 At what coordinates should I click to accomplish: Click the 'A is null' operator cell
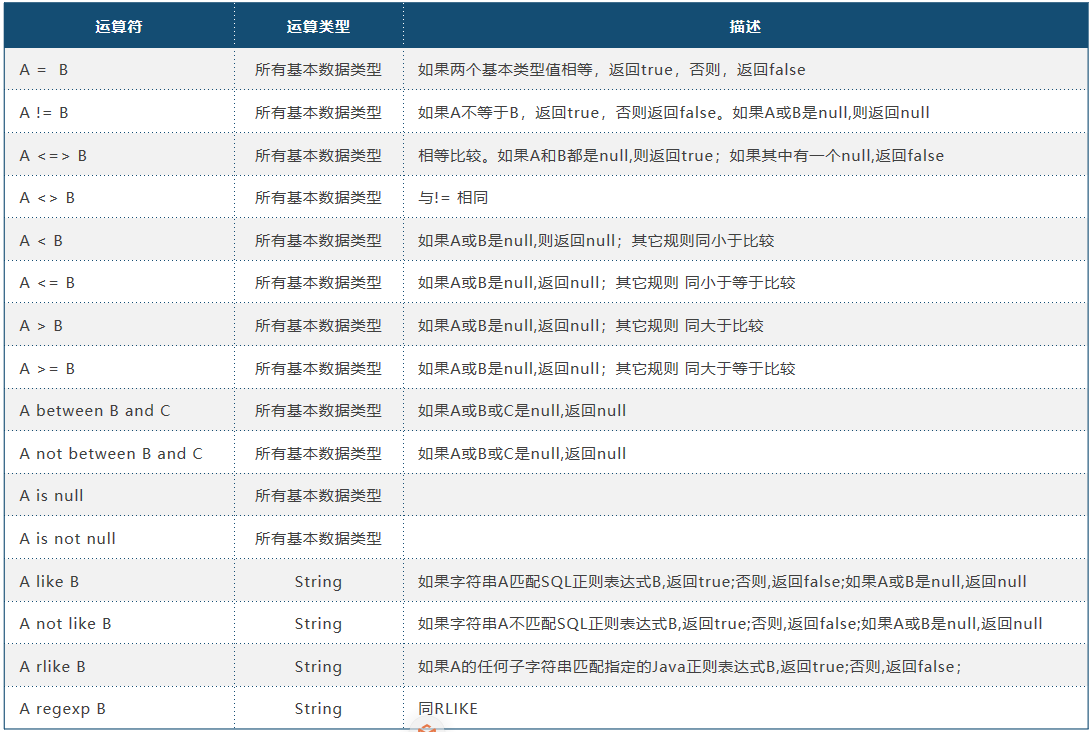tap(52, 496)
